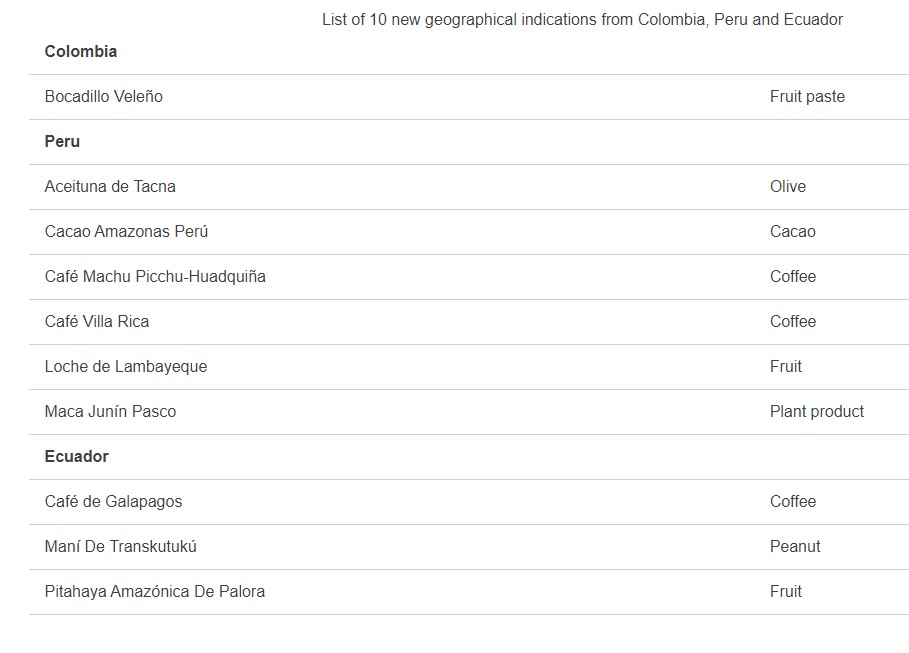This screenshot has height=653, width=909.
Task: Click the Peanut product type cell
Action: [x=795, y=546]
